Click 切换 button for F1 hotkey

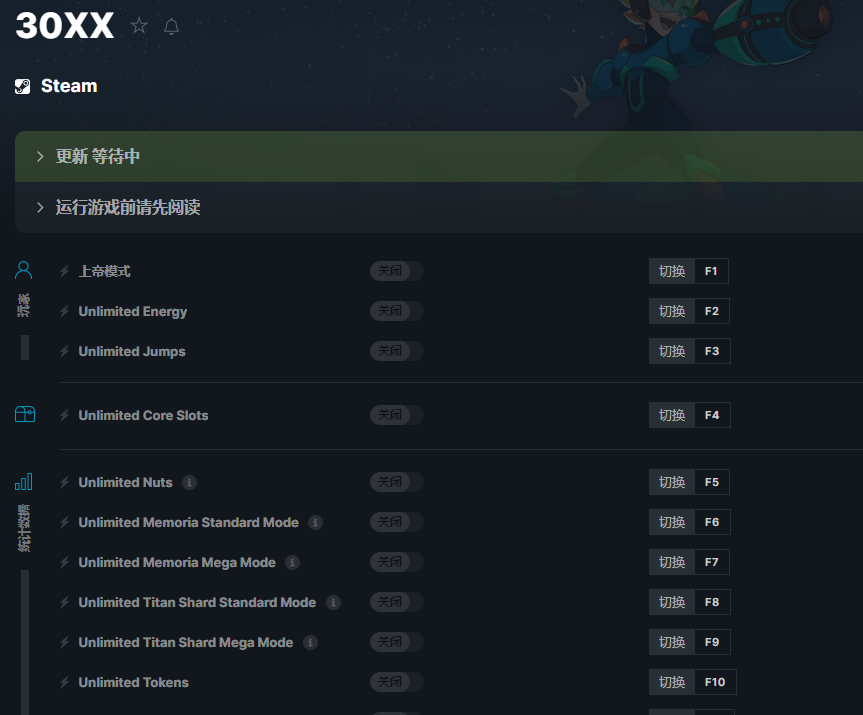[672, 271]
